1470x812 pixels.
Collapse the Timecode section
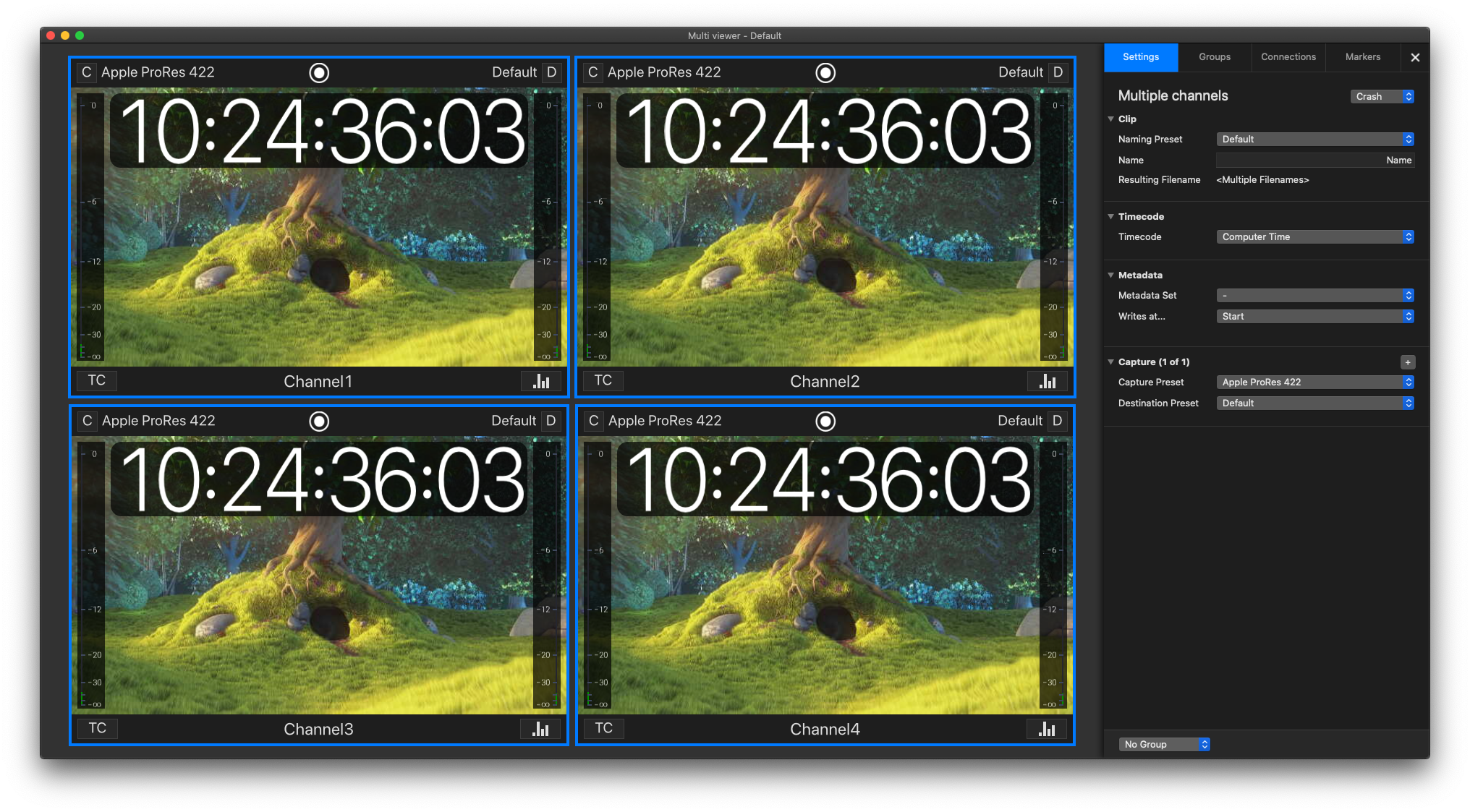[x=1111, y=216]
